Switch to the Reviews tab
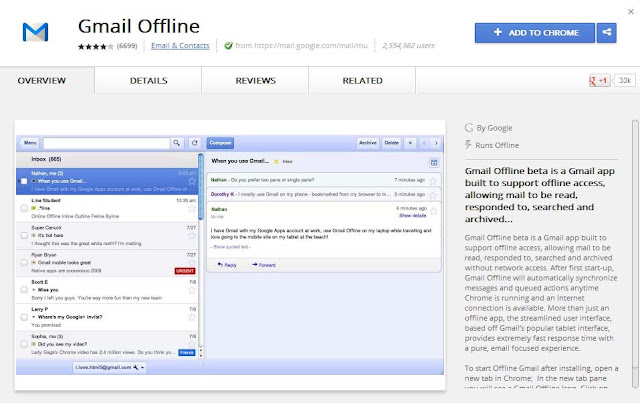This screenshot has width=640, height=403. coord(255,80)
